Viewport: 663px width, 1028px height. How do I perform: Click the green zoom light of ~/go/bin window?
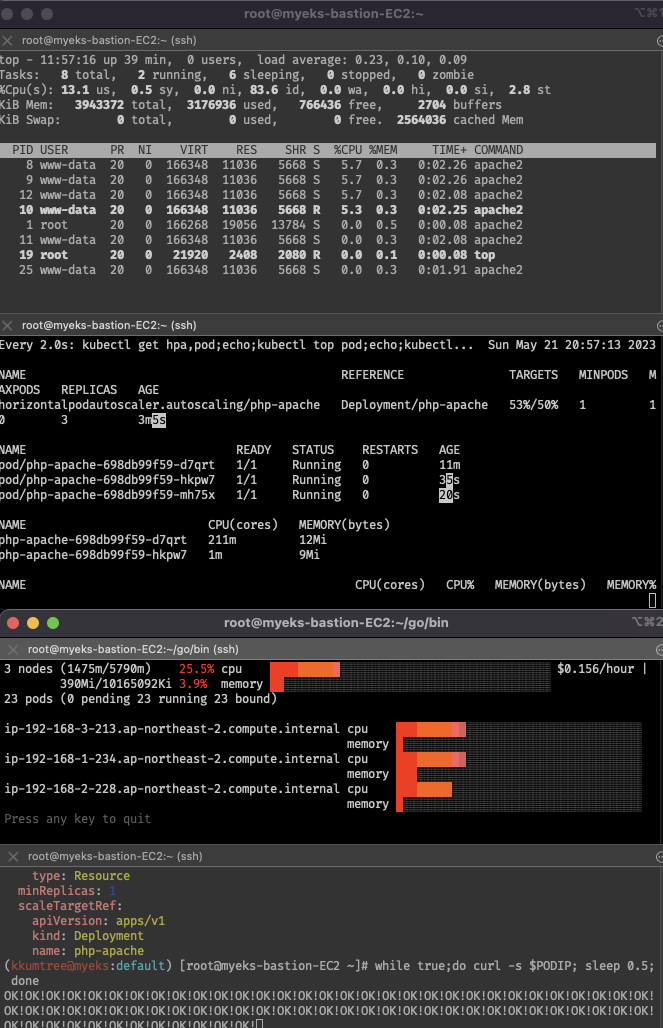click(x=53, y=623)
